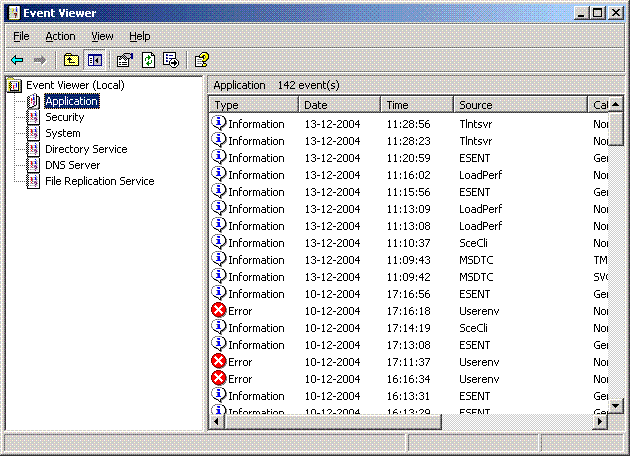Screen dimensions: 630x456
Task: Click the Help toolbar icon
Action: (x=201, y=60)
